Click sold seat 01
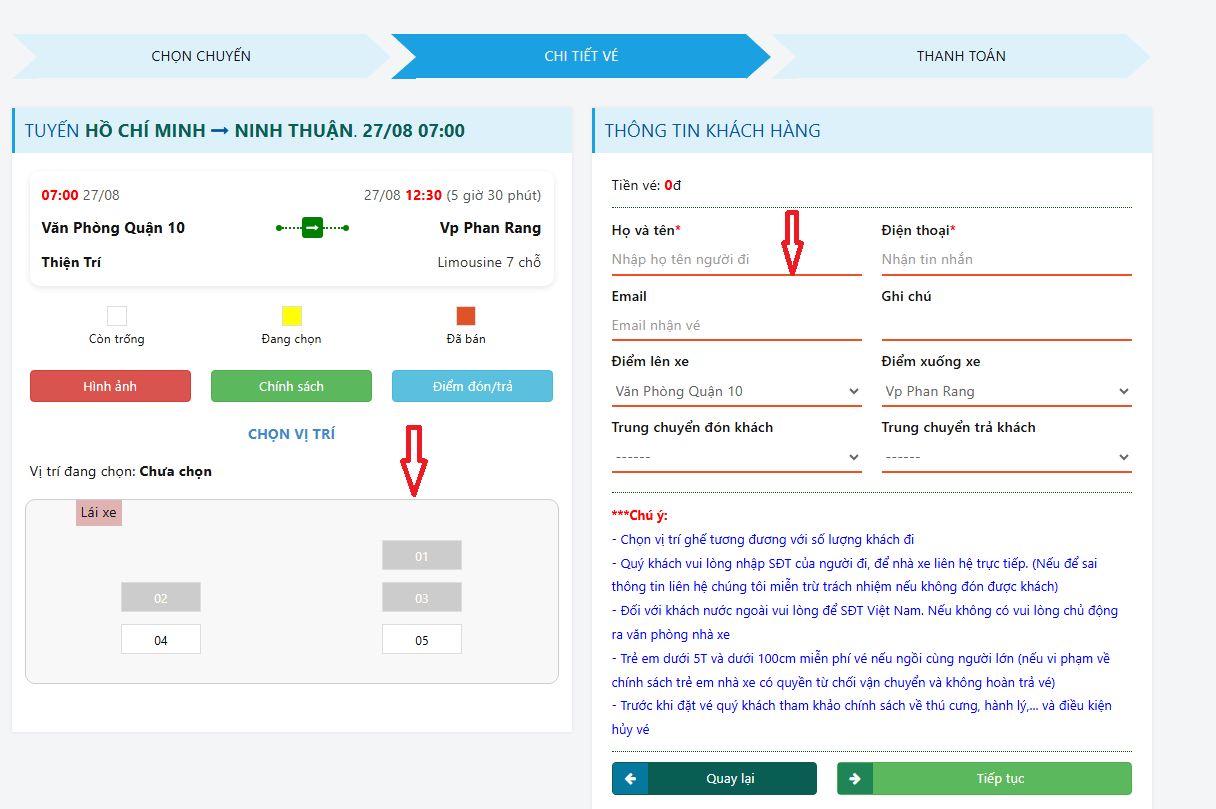Viewport: 1216px width, 809px height. tap(422, 556)
